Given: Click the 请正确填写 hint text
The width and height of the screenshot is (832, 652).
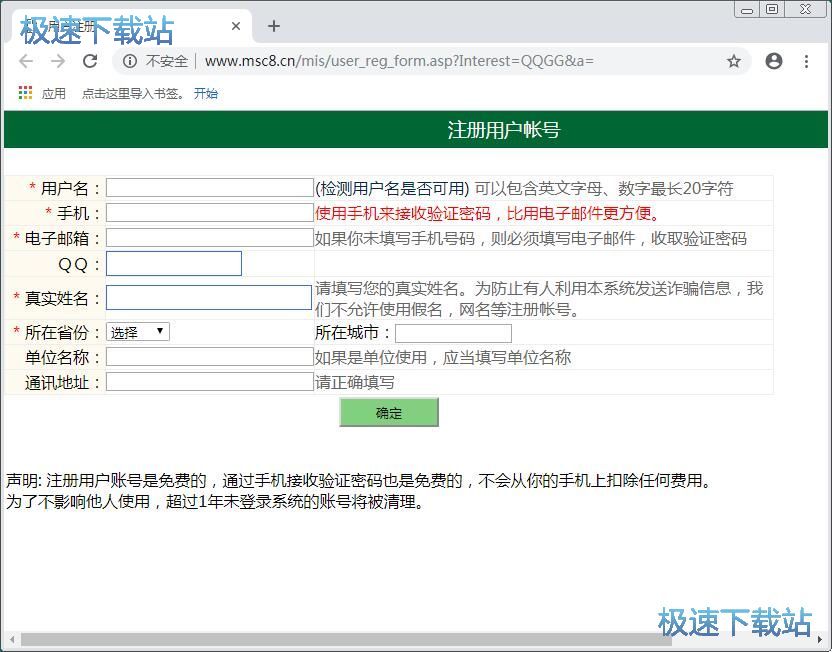Looking at the screenshot, I should [x=354, y=382].
